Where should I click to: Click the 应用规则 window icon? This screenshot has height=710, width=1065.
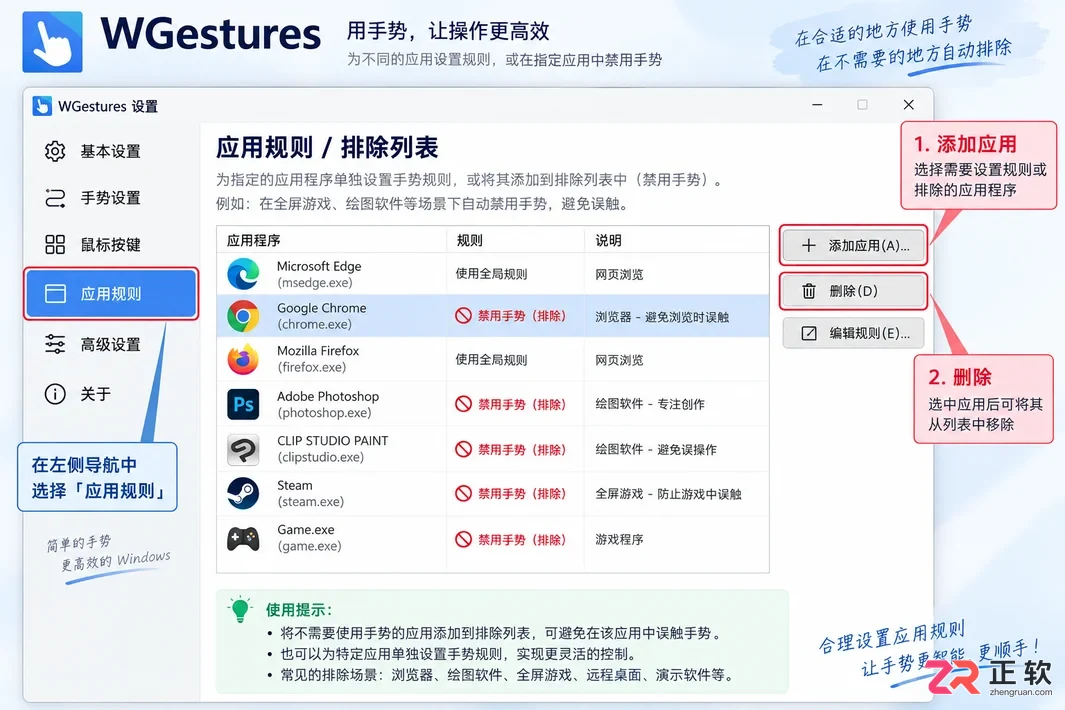tap(55, 294)
